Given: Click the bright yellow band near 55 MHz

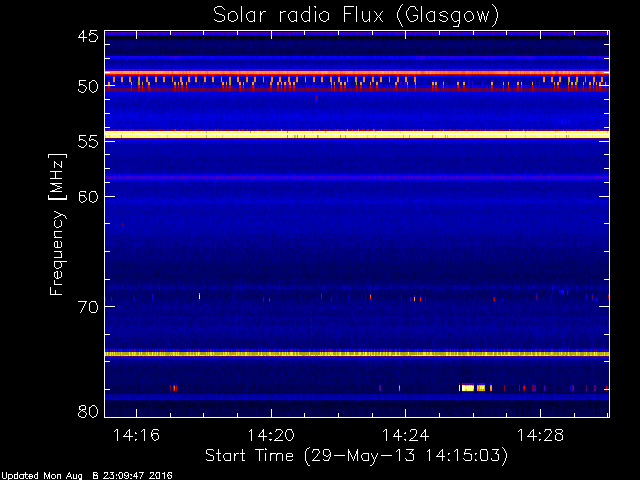Looking at the screenshot, I should 357,134.
